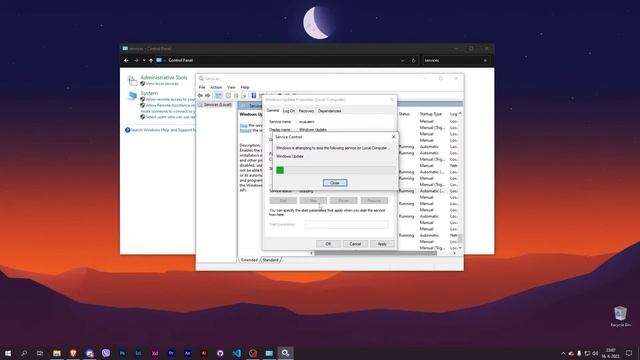The width and height of the screenshot is (640, 360).
Task: Launch Brave browser from taskbar
Action: 73,353
